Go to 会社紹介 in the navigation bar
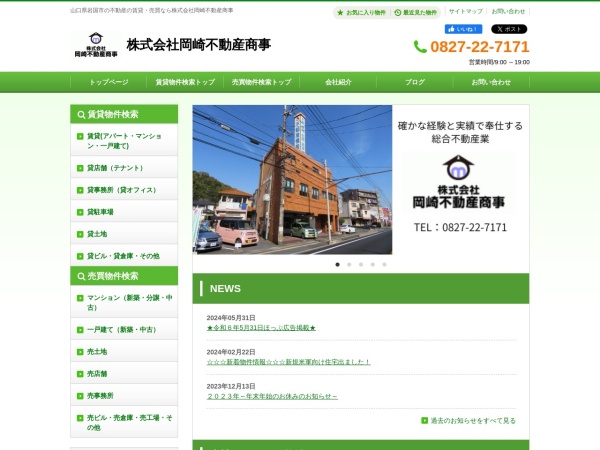Screen dimensions: 600x450 tap(338, 82)
